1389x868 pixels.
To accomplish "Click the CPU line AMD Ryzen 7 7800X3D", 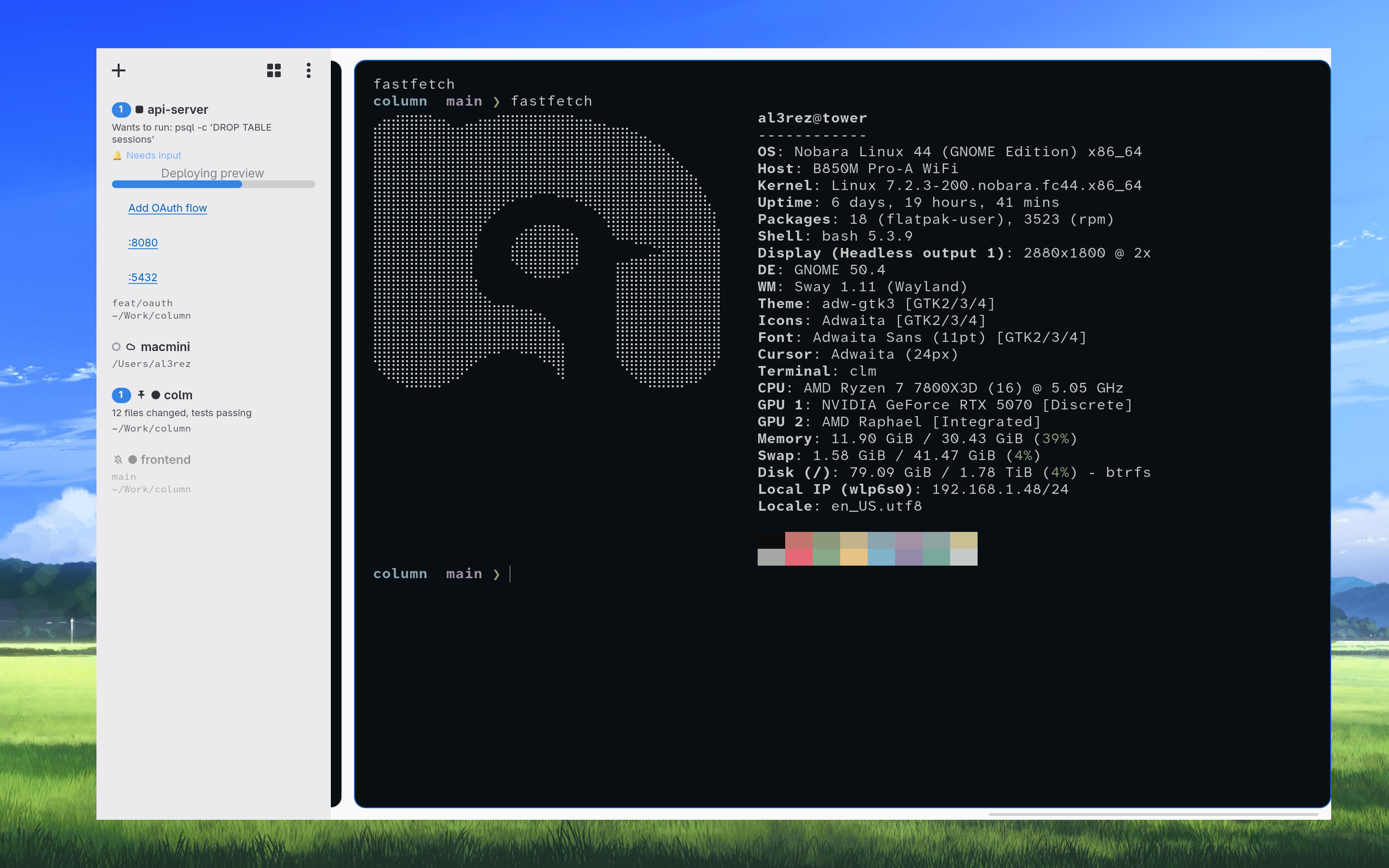I will click(941, 388).
